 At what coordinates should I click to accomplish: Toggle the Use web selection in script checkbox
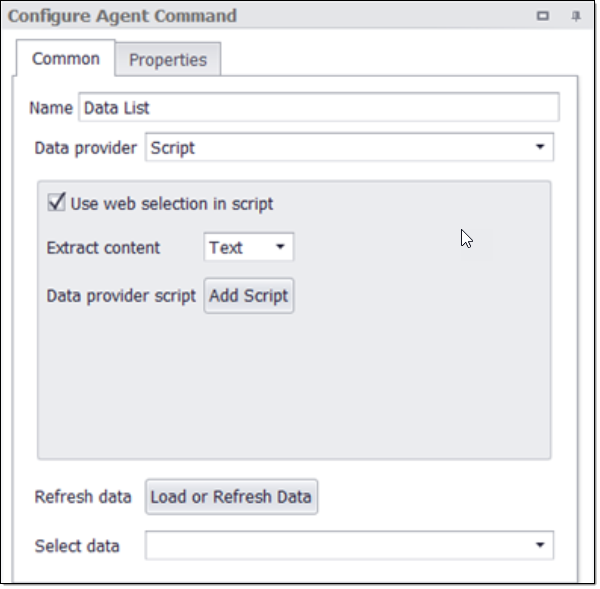click(57, 203)
